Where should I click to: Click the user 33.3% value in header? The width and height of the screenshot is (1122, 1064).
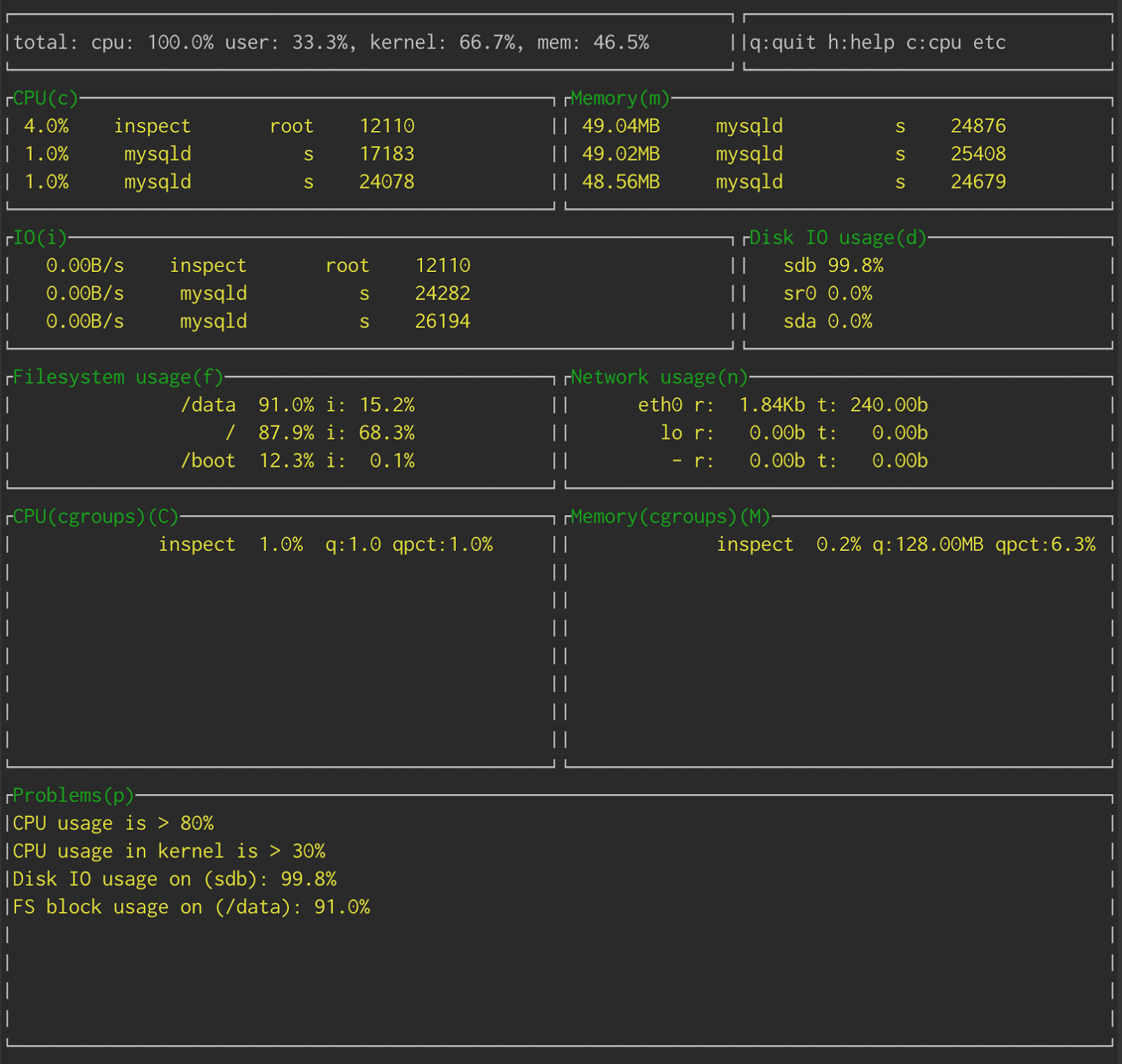(320, 43)
